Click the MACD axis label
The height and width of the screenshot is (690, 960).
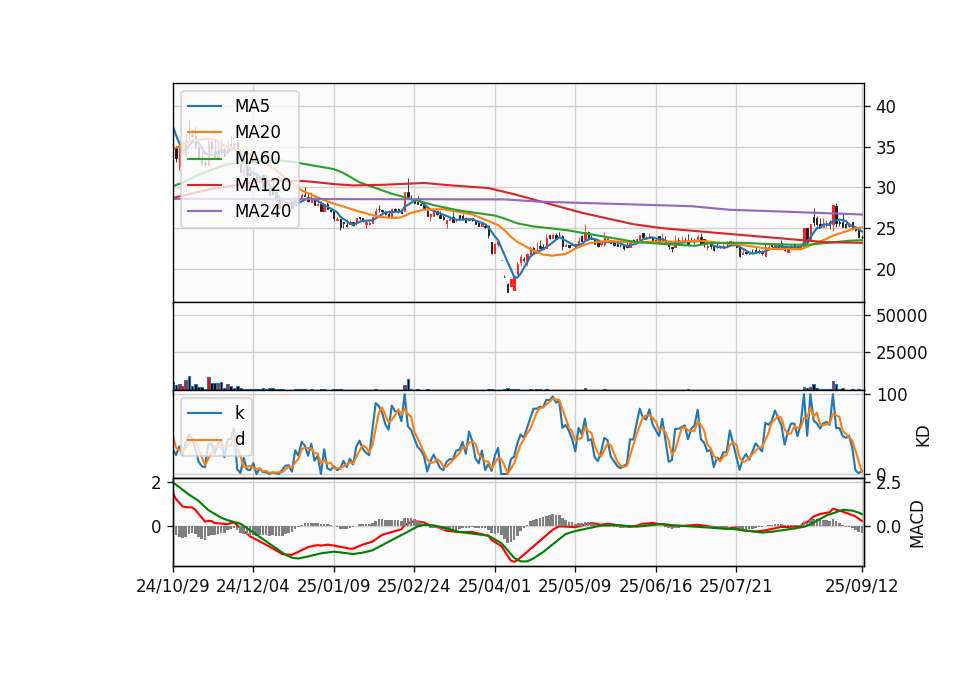[917, 524]
